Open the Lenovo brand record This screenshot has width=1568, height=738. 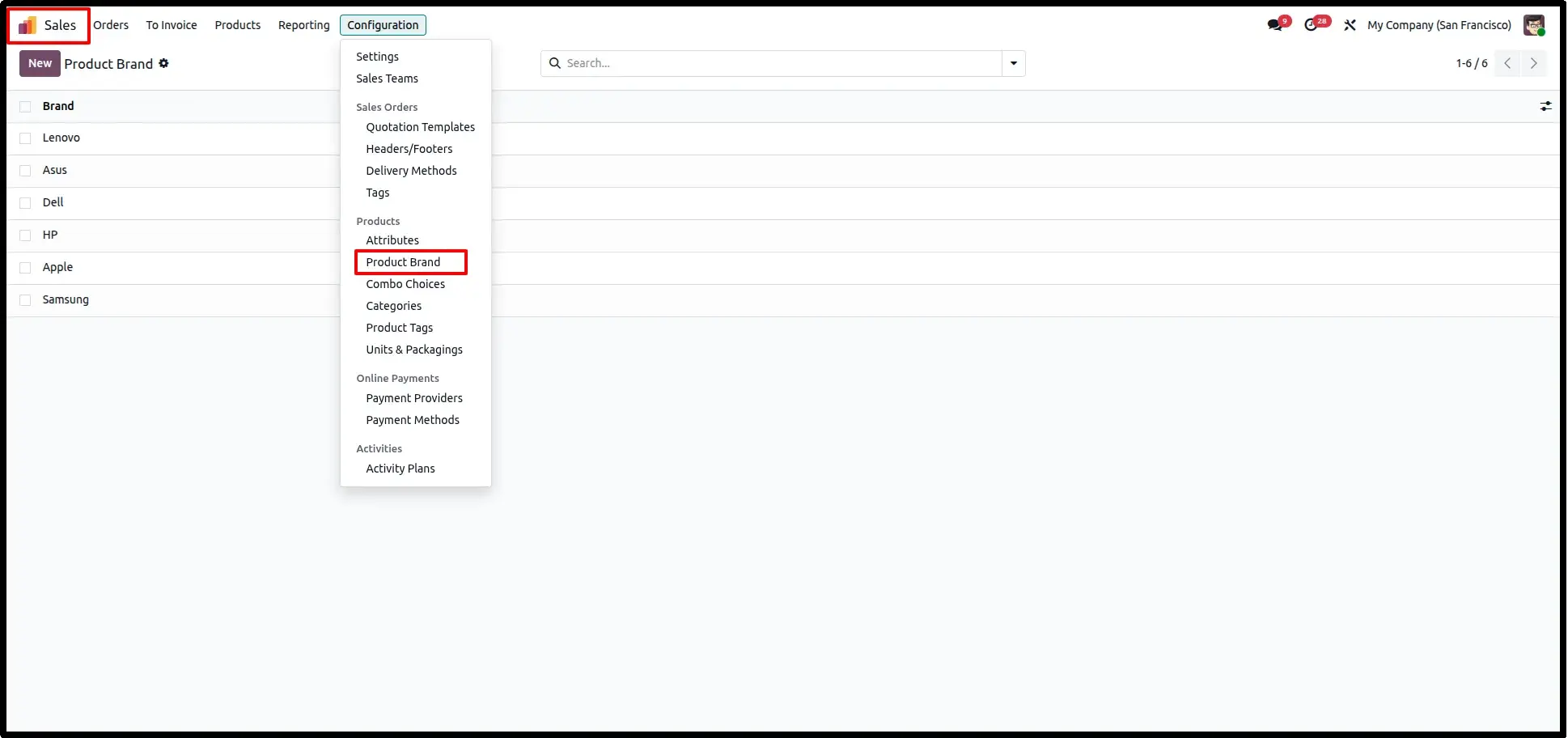(x=61, y=138)
